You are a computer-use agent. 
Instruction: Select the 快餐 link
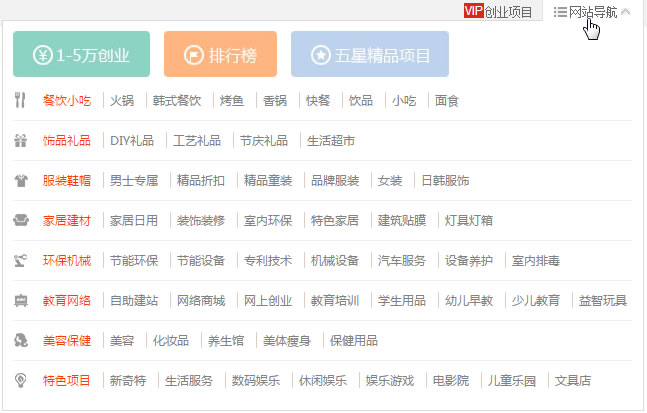pos(318,100)
